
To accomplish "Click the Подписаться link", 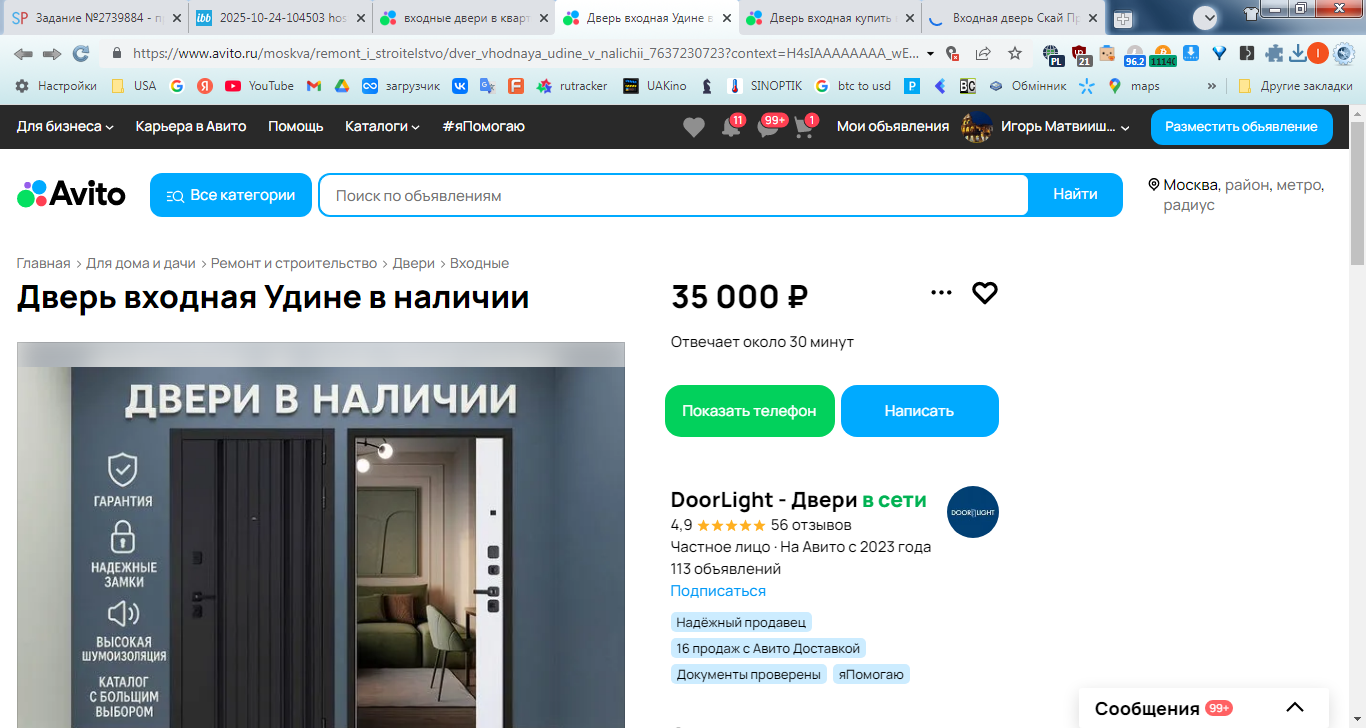I will tap(718, 591).
